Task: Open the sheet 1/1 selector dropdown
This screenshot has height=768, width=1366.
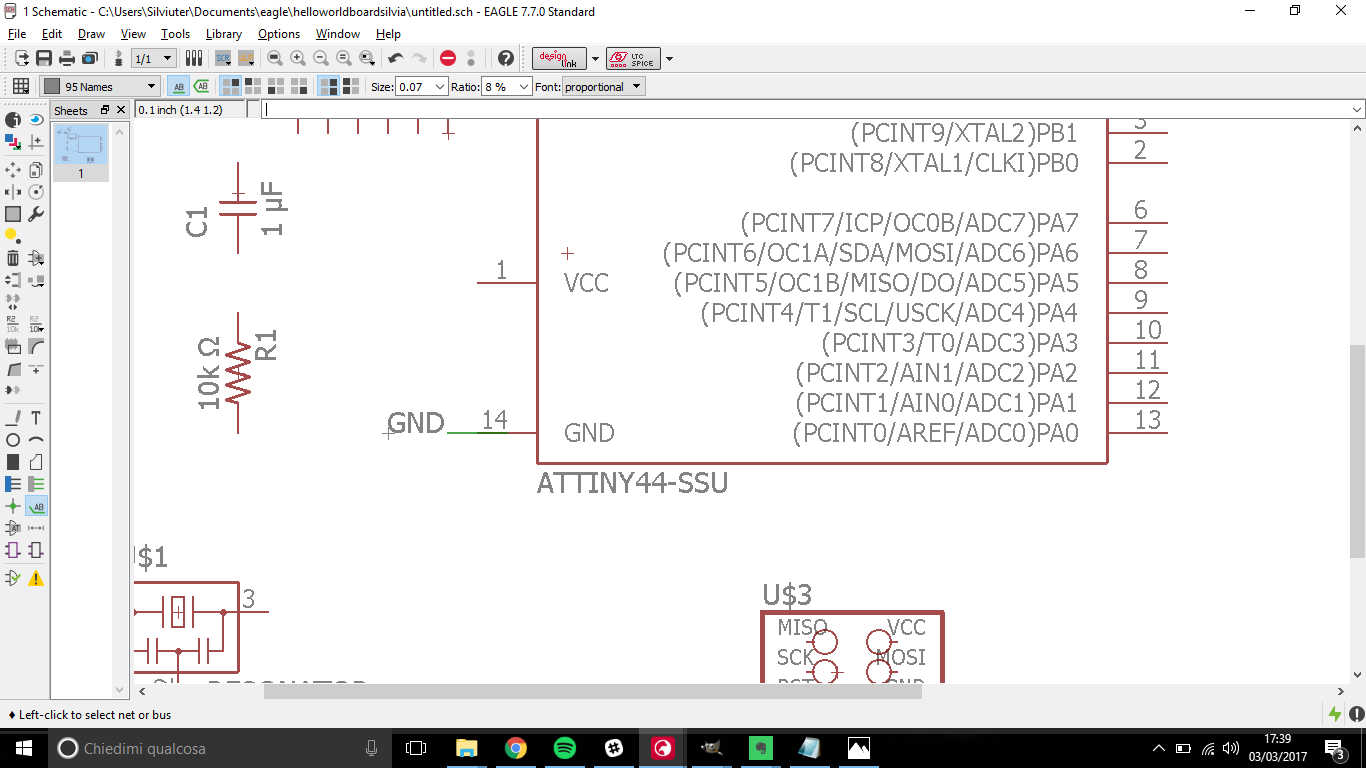Action: 154,58
